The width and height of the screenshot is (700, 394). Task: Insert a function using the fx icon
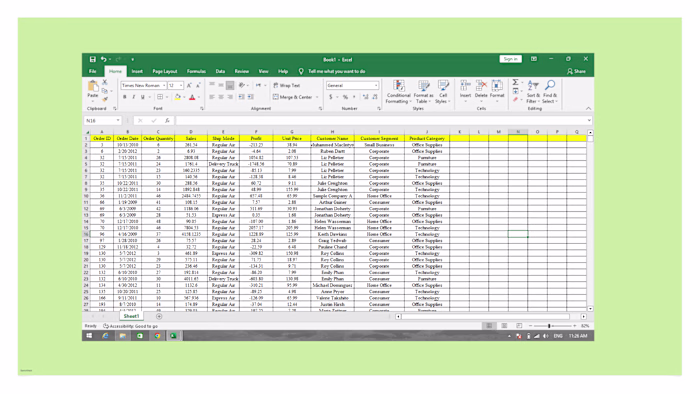pos(167,120)
